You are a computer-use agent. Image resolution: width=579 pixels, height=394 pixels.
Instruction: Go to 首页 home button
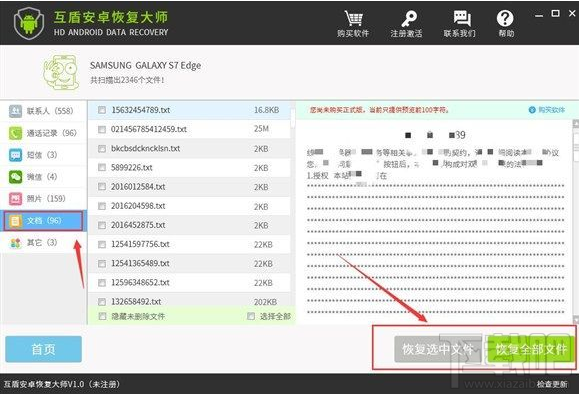click(x=44, y=349)
